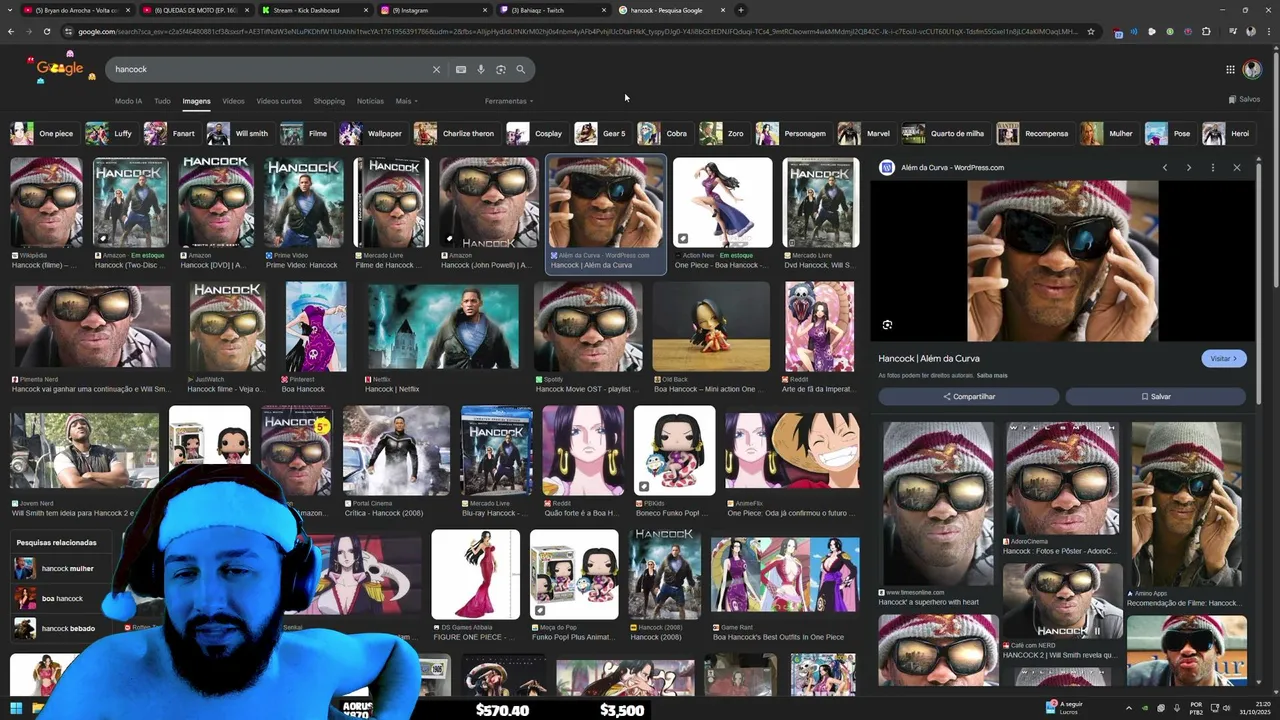Go to previous image in the preview panel

(1165, 168)
